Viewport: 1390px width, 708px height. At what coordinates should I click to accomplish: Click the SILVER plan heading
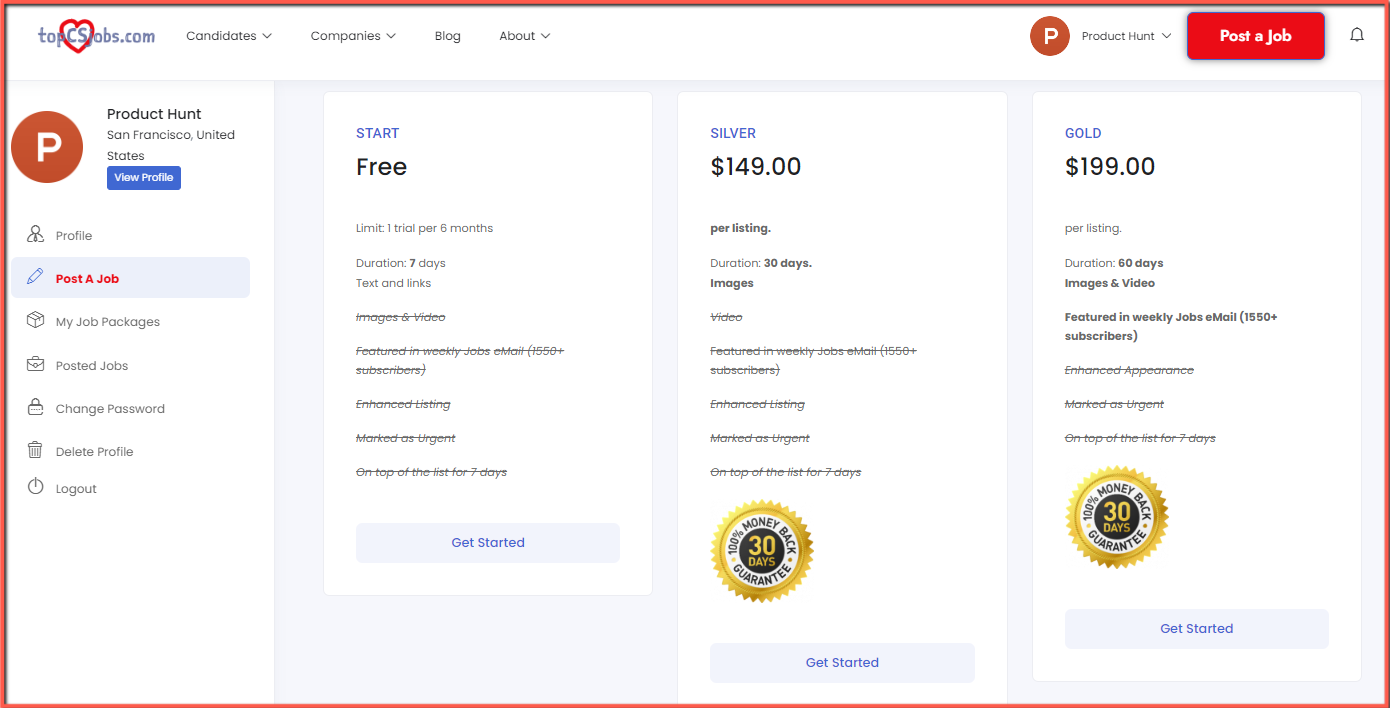[733, 133]
